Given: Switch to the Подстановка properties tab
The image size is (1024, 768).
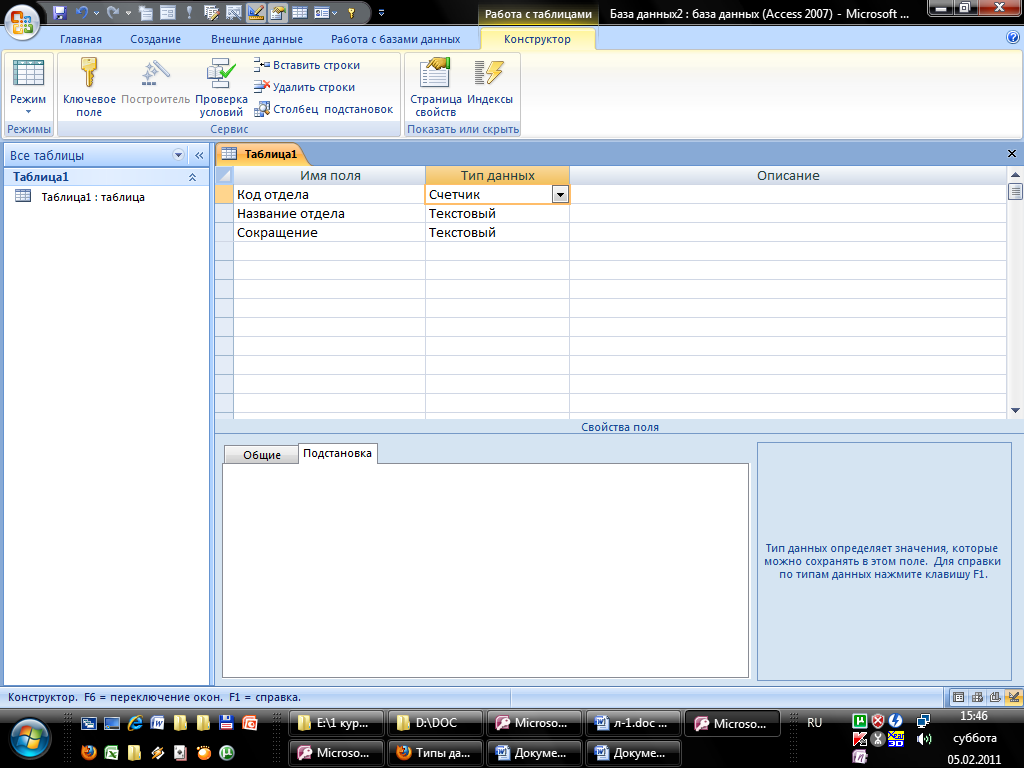Looking at the screenshot, I should [x=338, y=453].
